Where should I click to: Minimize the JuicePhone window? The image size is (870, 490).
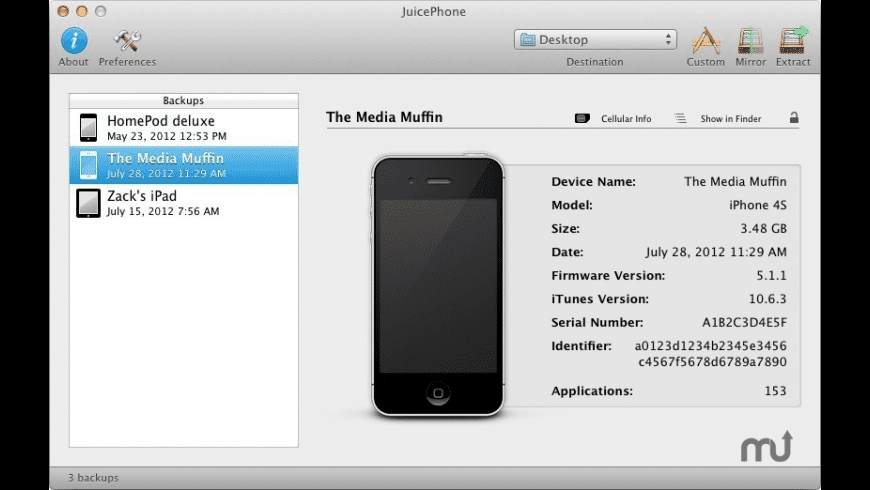(82, 11)
